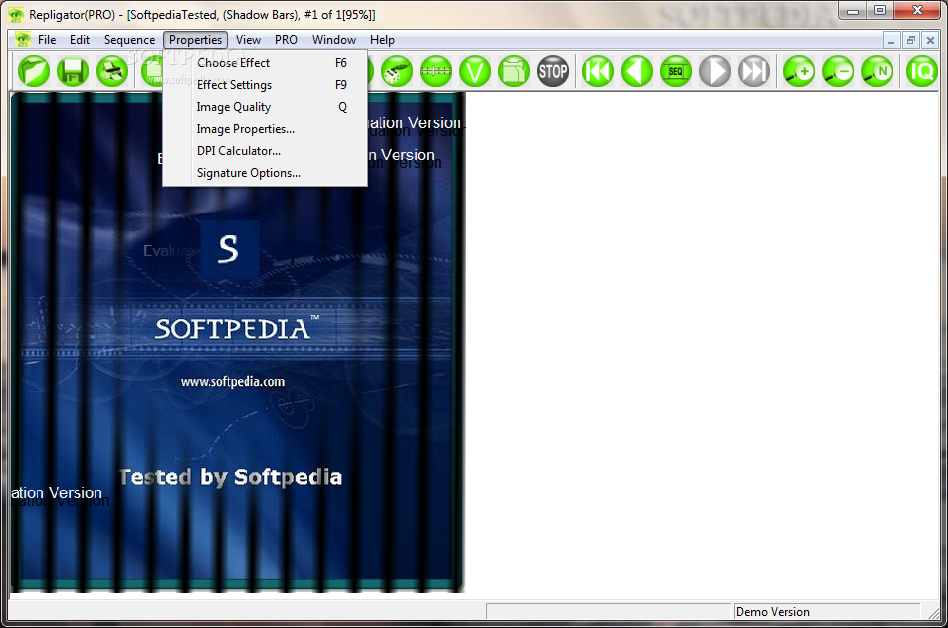The width and height of the screenshot is (948, 628).
Task: Restore the inner document window
Action: coord(911,40)
